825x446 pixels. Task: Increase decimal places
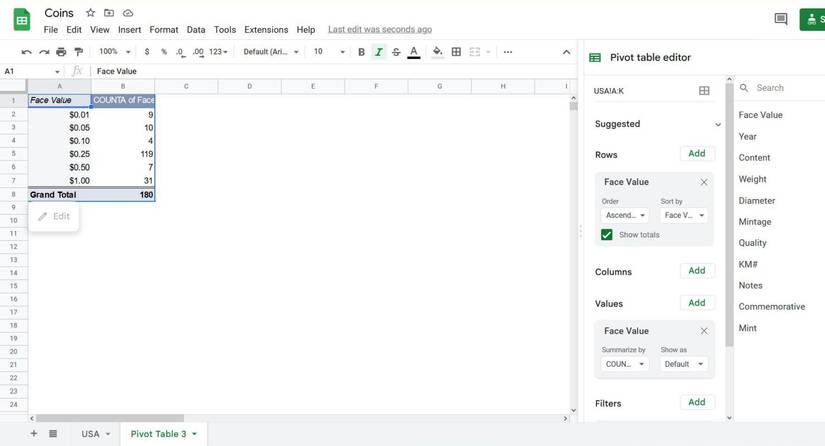click(x=198, y=52)
